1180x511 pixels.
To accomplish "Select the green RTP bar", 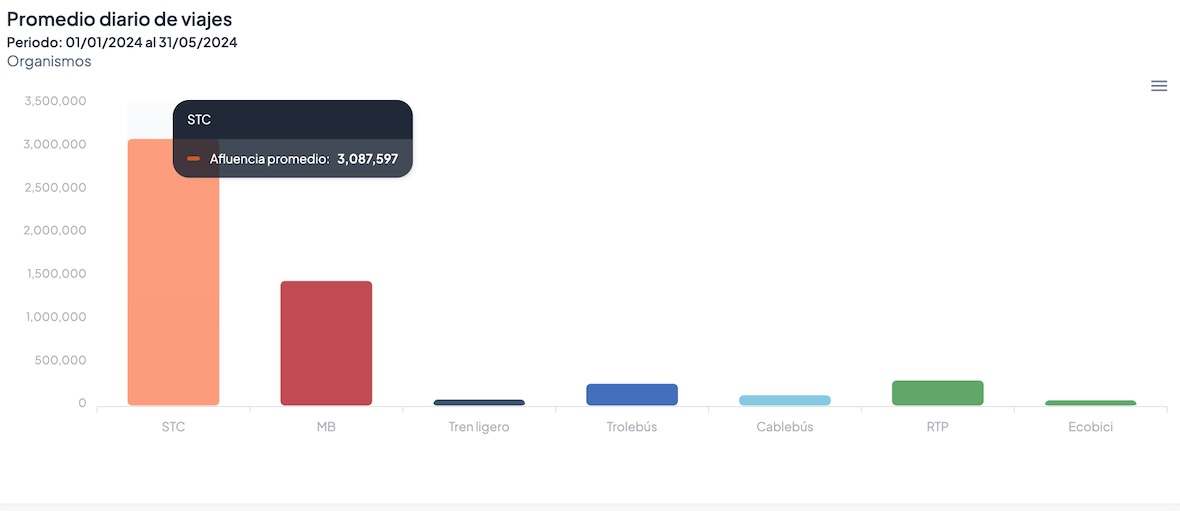I will pyautogui.click(x=938, y=393).
